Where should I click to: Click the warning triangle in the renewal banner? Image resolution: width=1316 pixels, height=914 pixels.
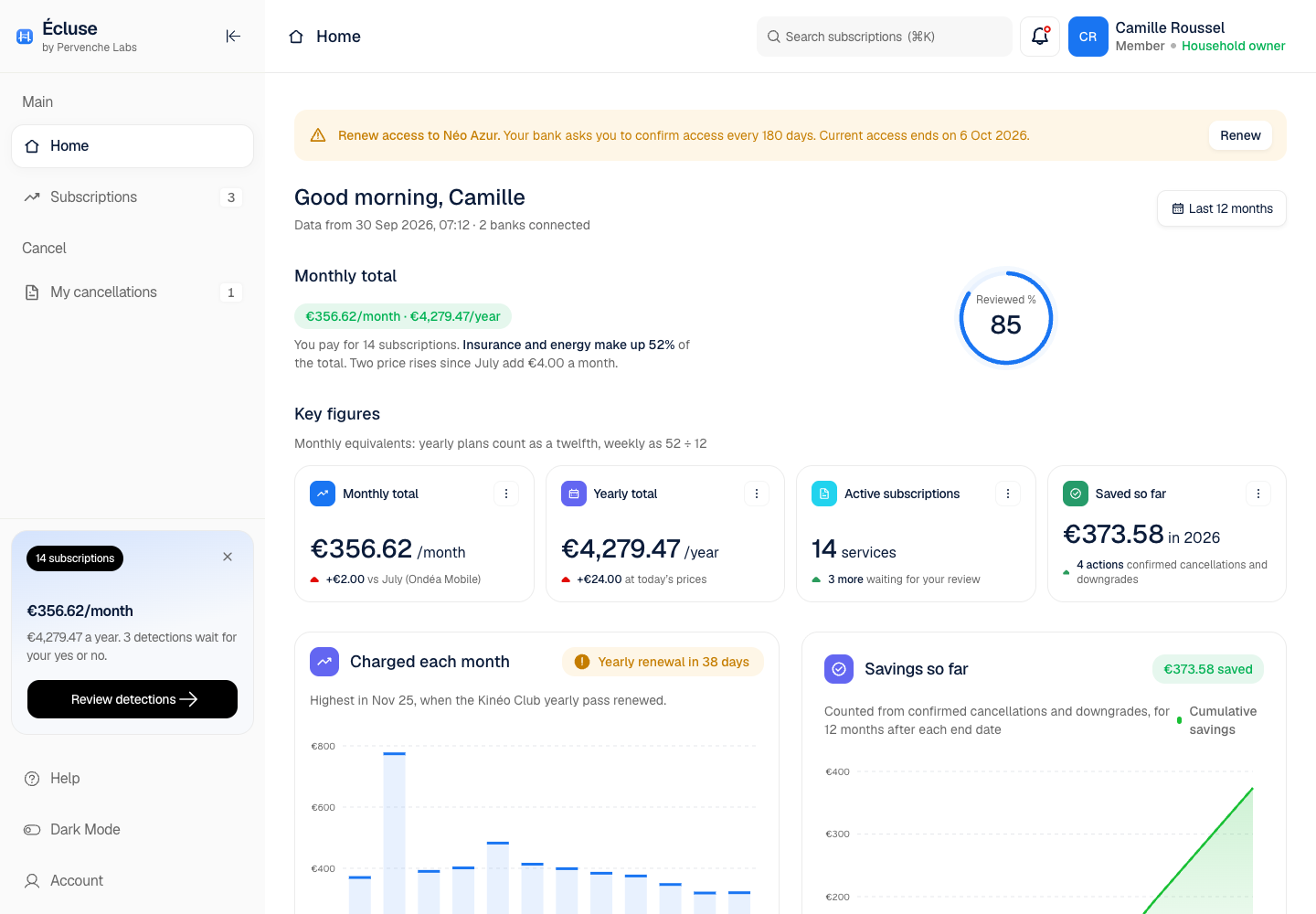318,135
